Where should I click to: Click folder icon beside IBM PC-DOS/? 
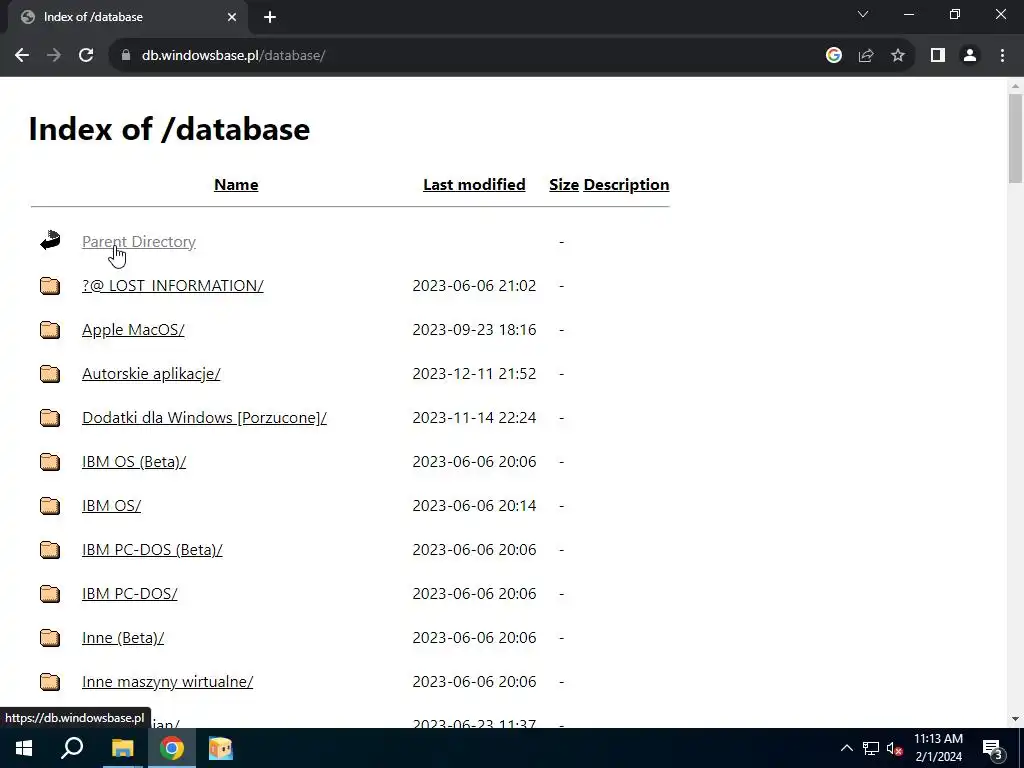(50, 594)
